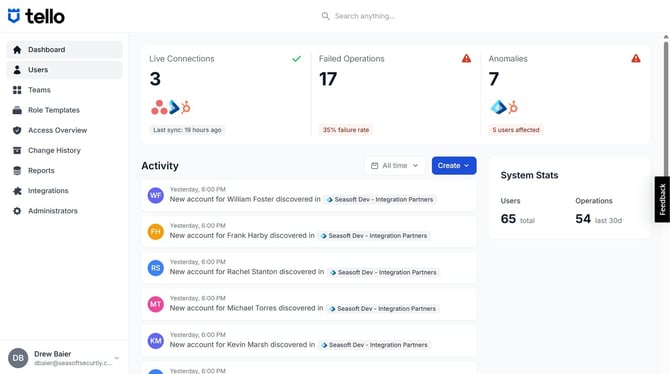Click the Reports database icon
This screenshot has height=374, width=670.
click(17, 171)
